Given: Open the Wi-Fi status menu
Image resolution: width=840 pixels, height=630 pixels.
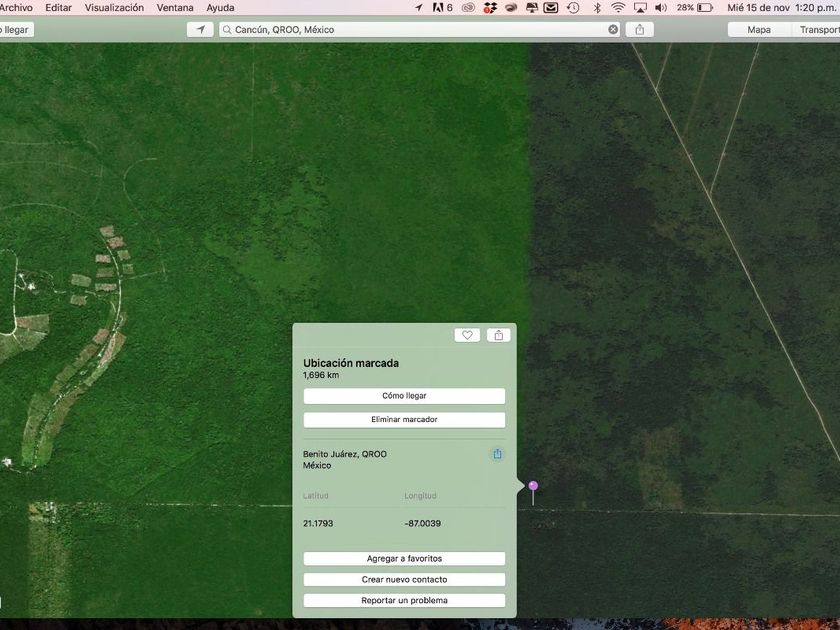Looking at the screenshot, I should tap(618, 8).
